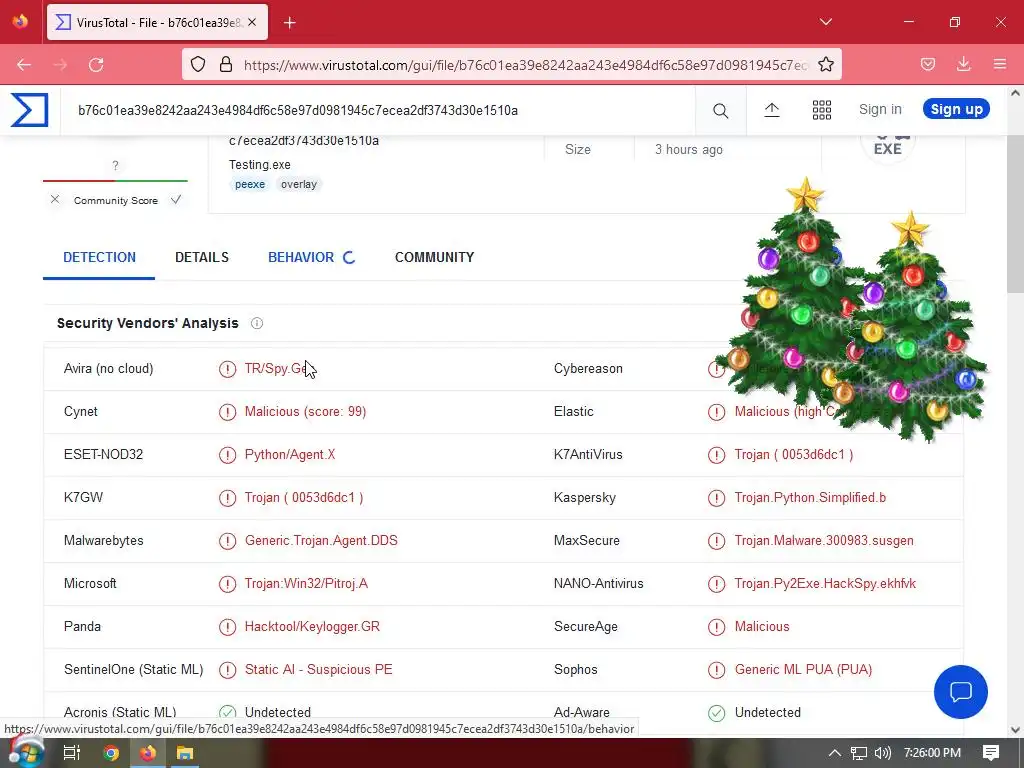Reload the page with refresh icon

(x=96, y=64)
